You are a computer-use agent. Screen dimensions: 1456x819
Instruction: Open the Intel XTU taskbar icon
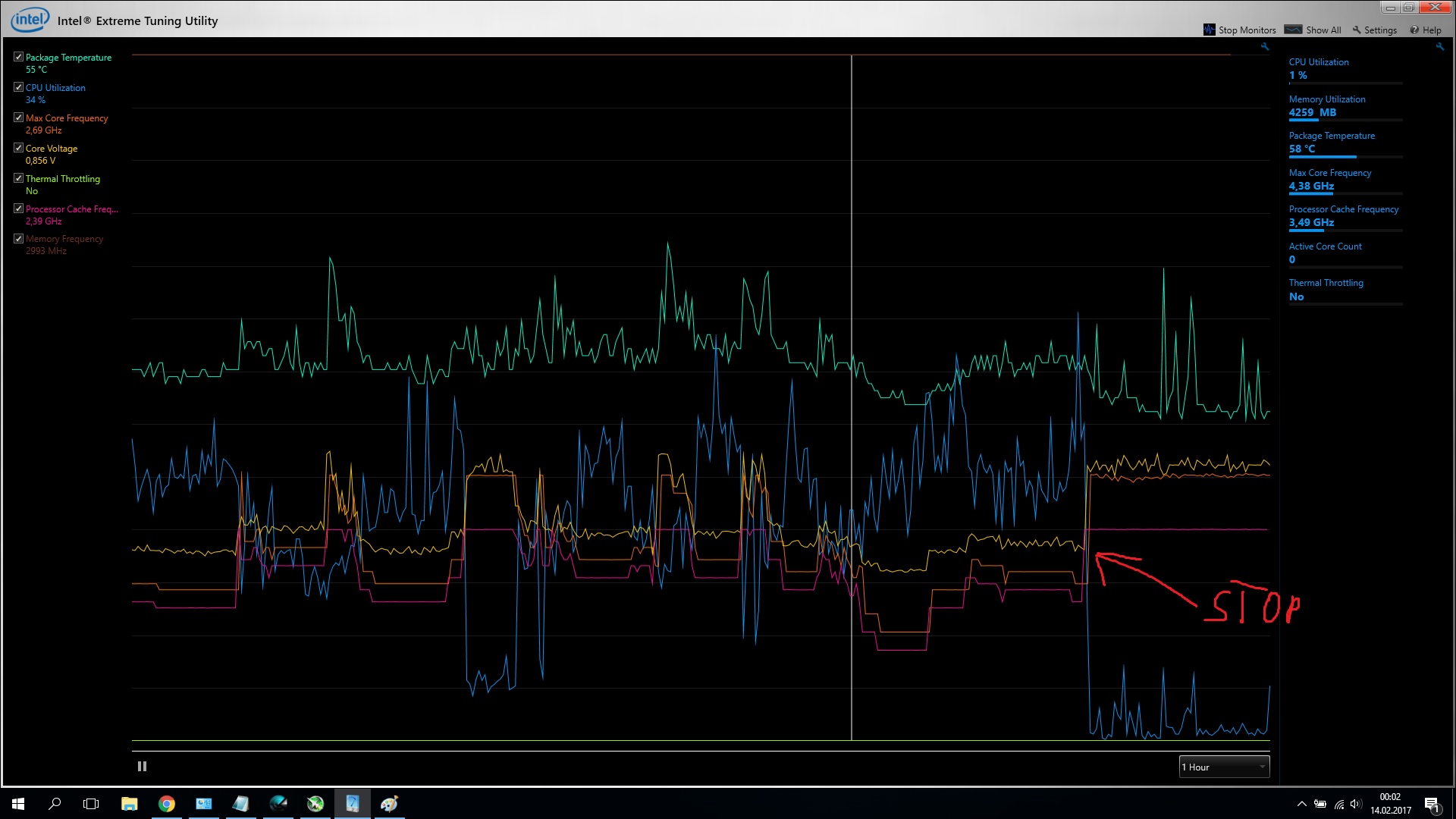[353, 804]
